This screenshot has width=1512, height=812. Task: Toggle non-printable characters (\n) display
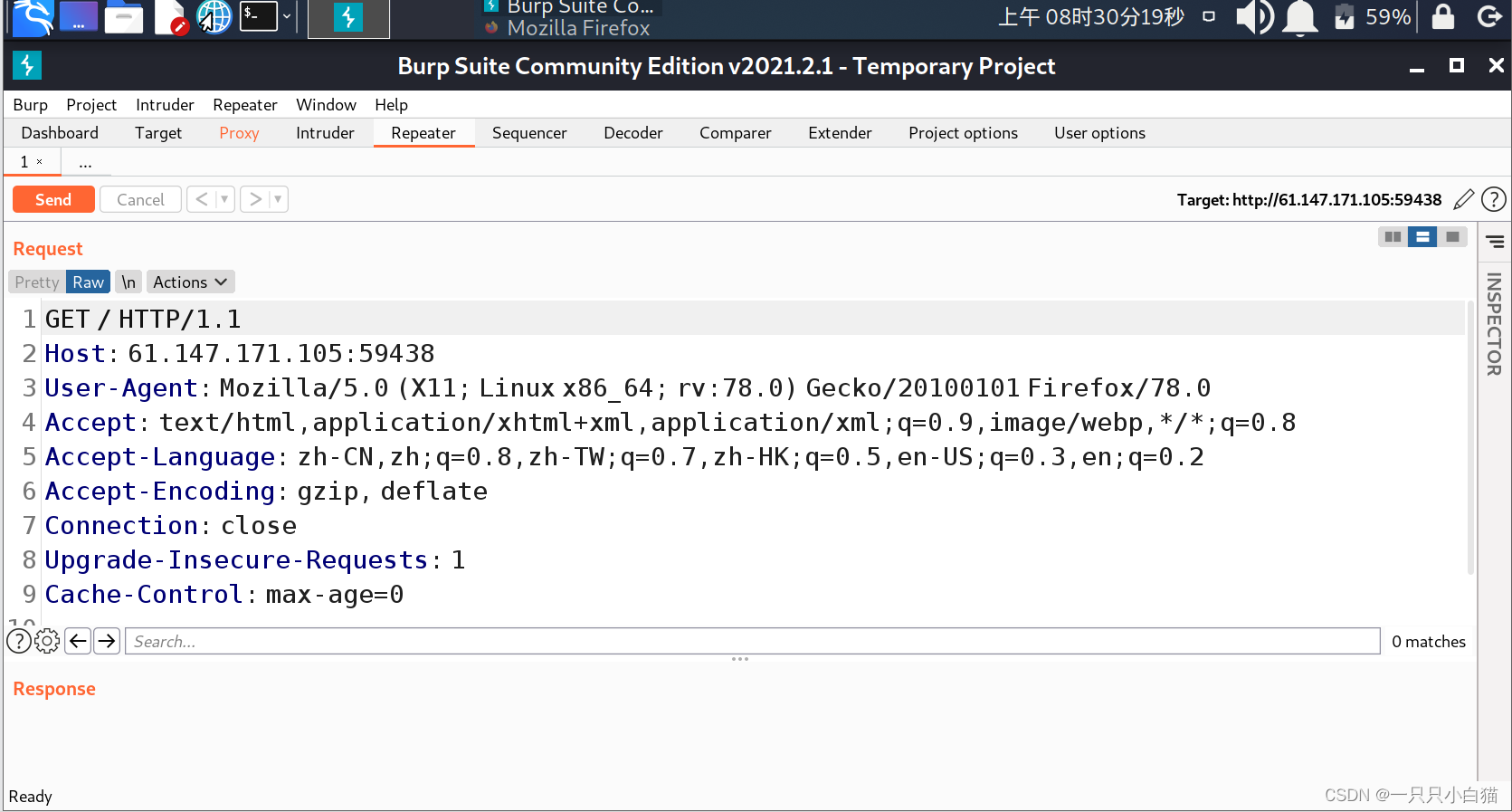[128, 282]
